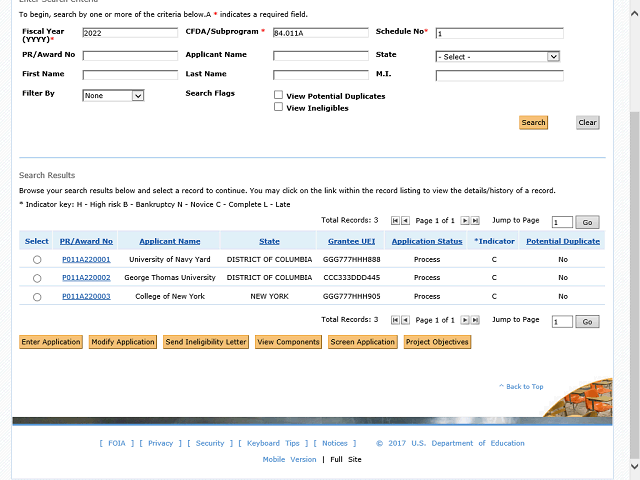Viewport: 640px width, 480px height.
Task: Open the Filter By dropdown
Action: [113, 96]
